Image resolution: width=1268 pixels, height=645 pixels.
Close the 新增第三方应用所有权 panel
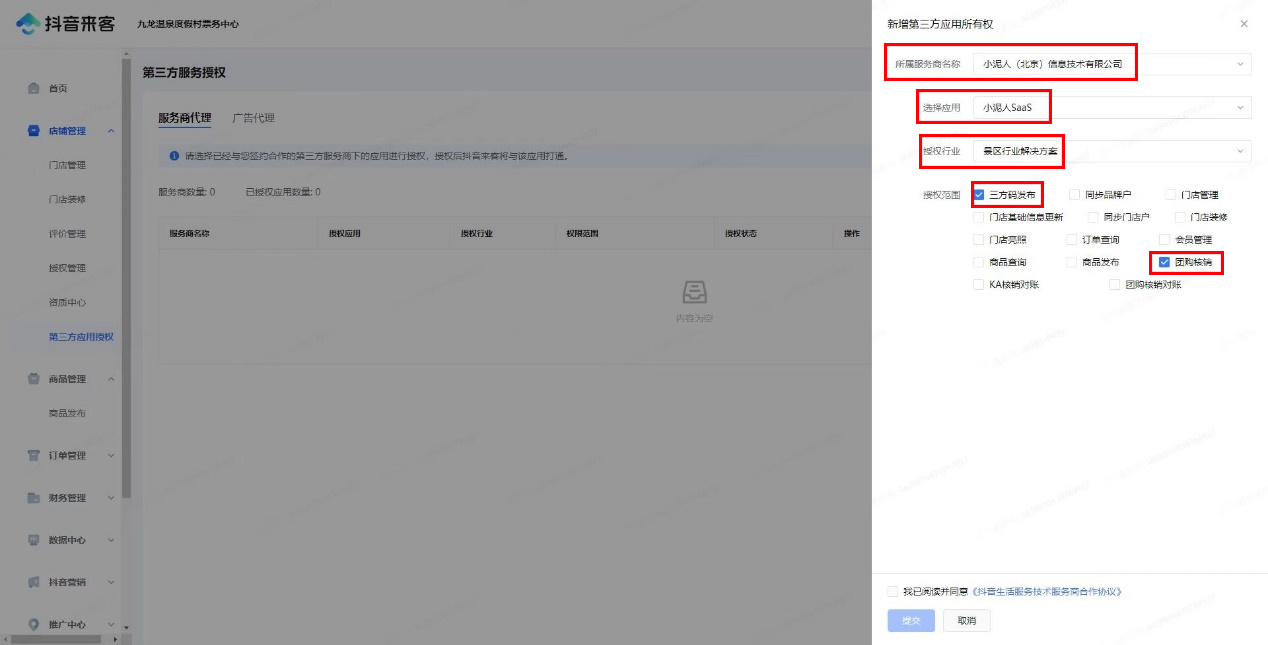(x=1244, y=24)
